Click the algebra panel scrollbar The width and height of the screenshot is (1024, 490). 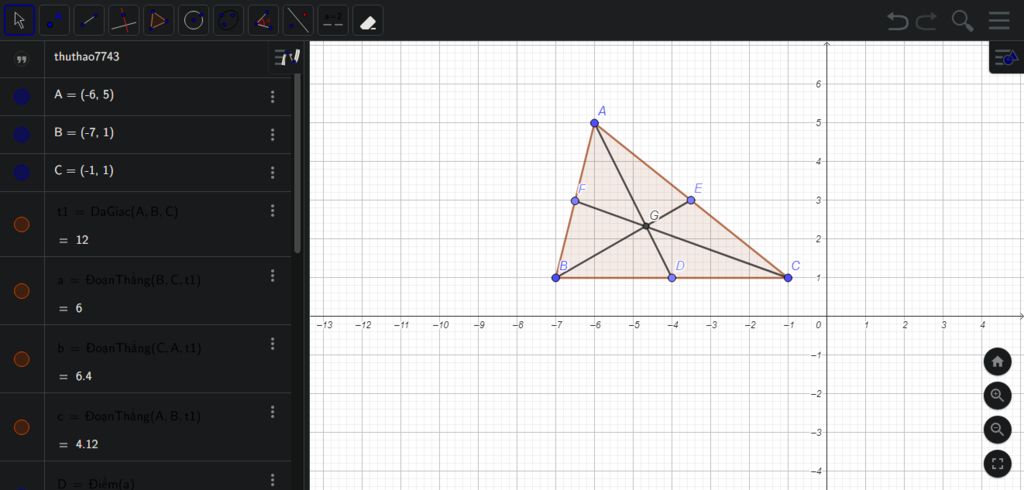(298, 163)
